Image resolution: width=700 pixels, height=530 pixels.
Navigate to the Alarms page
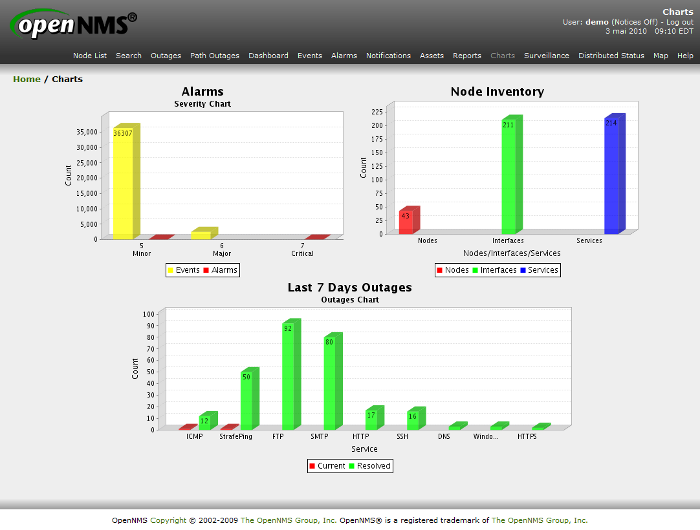coord(344,56)
